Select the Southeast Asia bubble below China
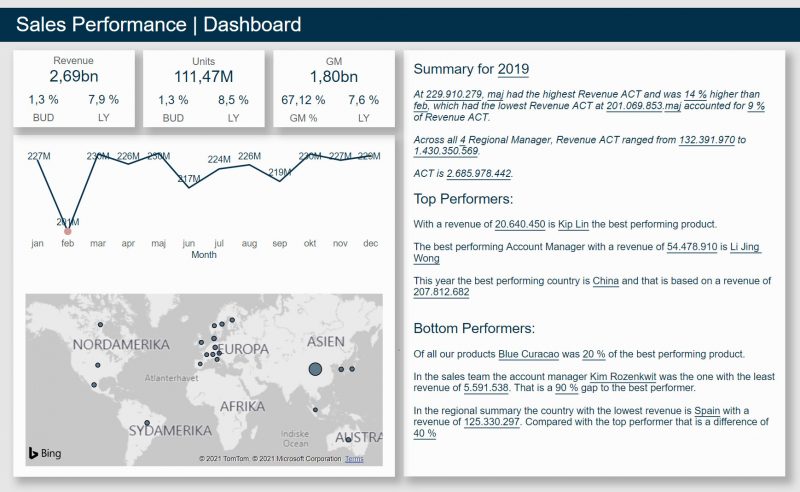 pyautogui.click(x=315, y=410)
